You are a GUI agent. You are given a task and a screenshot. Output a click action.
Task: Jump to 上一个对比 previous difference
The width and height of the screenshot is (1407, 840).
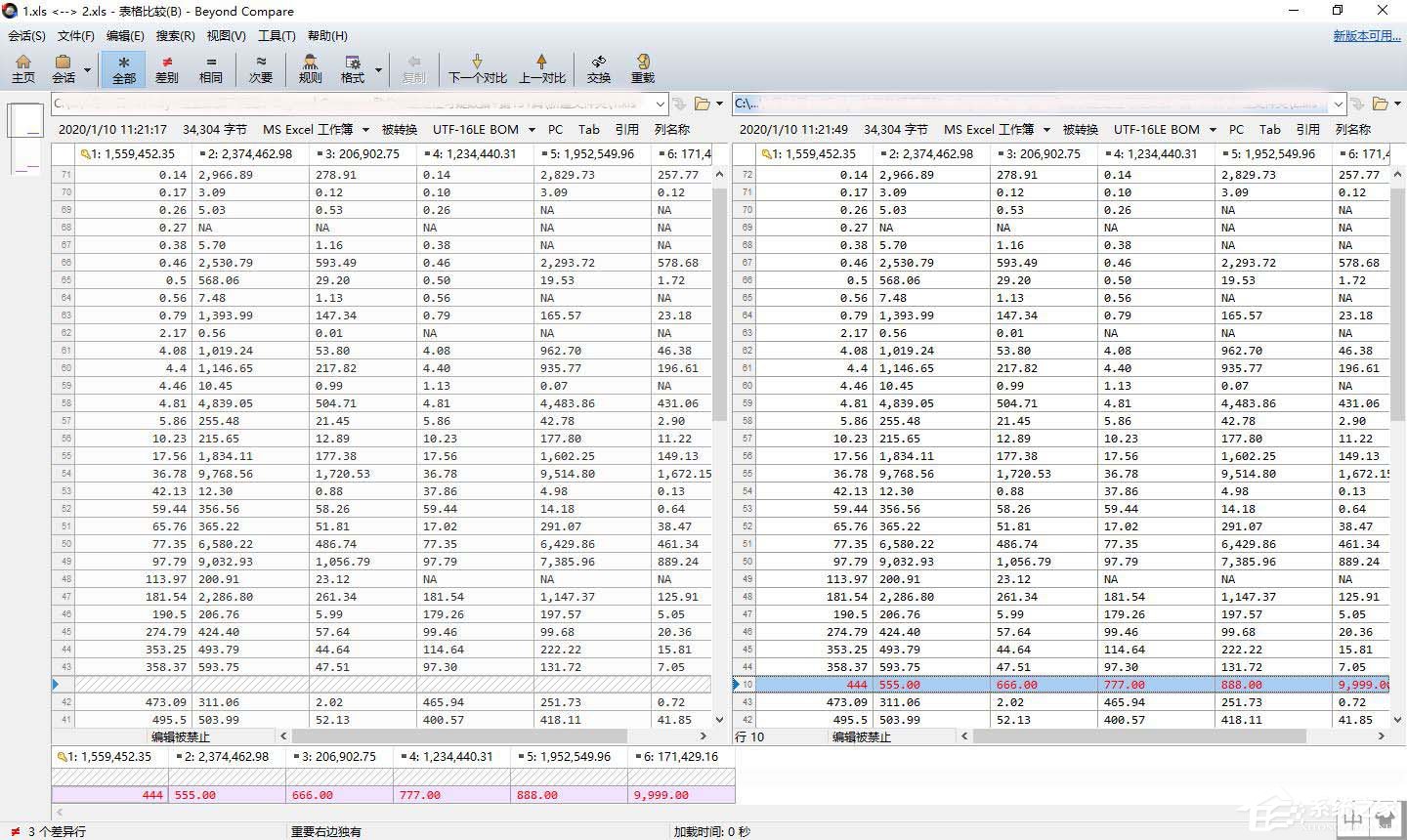click(x=543, y=68)
